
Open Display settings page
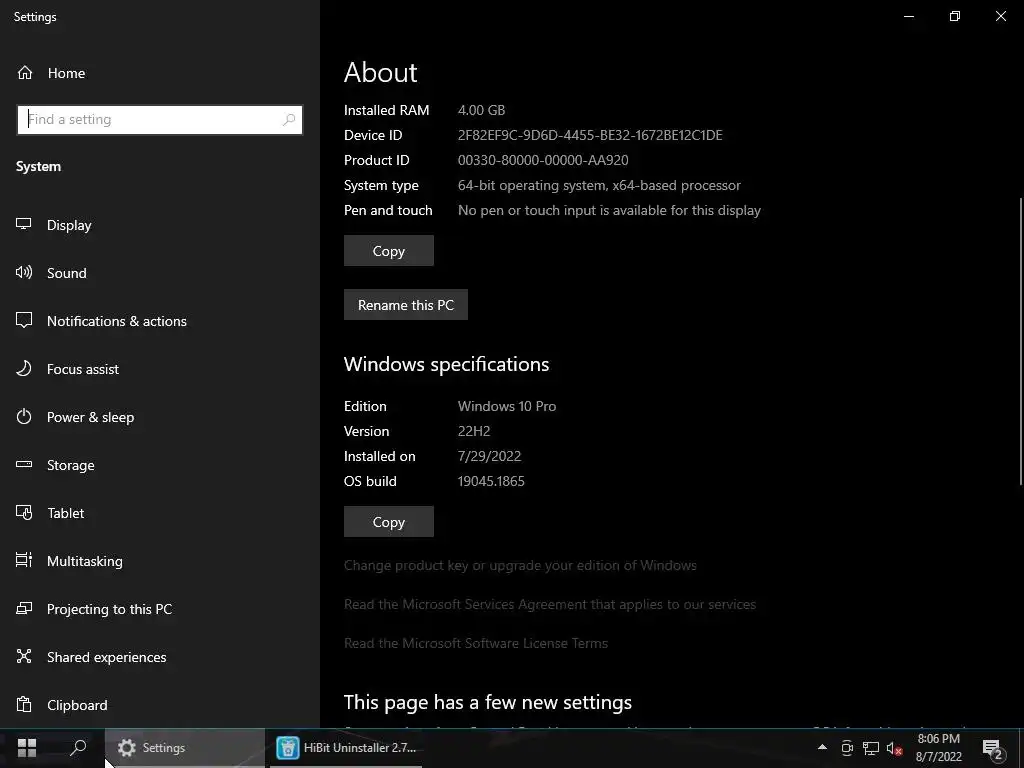(69, 225)
